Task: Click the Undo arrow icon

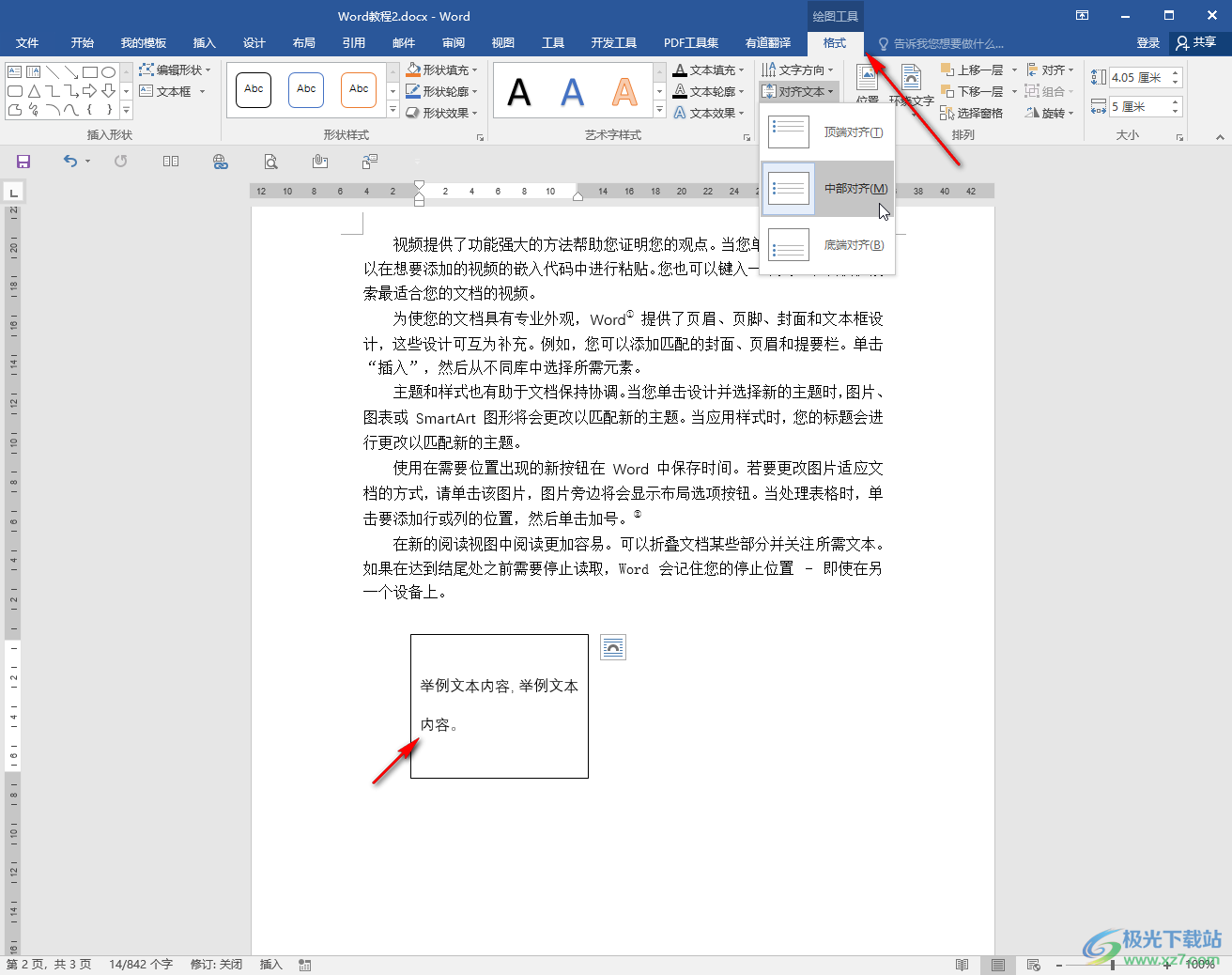Action: point(70,162)
